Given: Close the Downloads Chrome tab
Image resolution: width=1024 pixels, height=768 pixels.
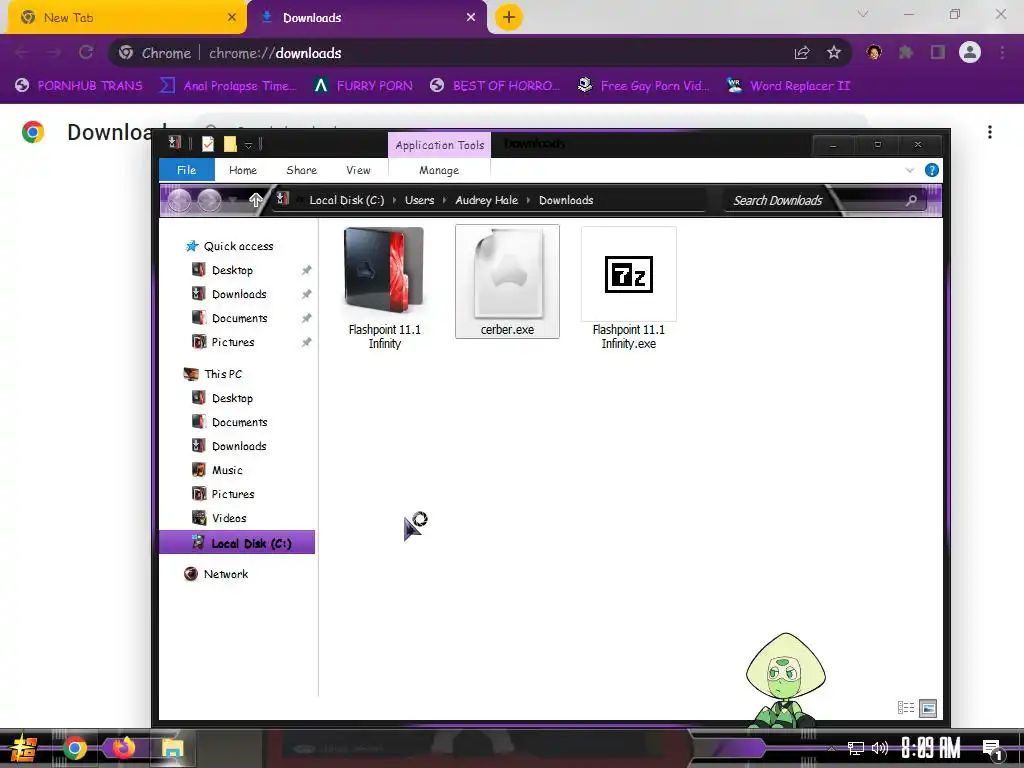Looking at the screenshot, I should (471, 18).
